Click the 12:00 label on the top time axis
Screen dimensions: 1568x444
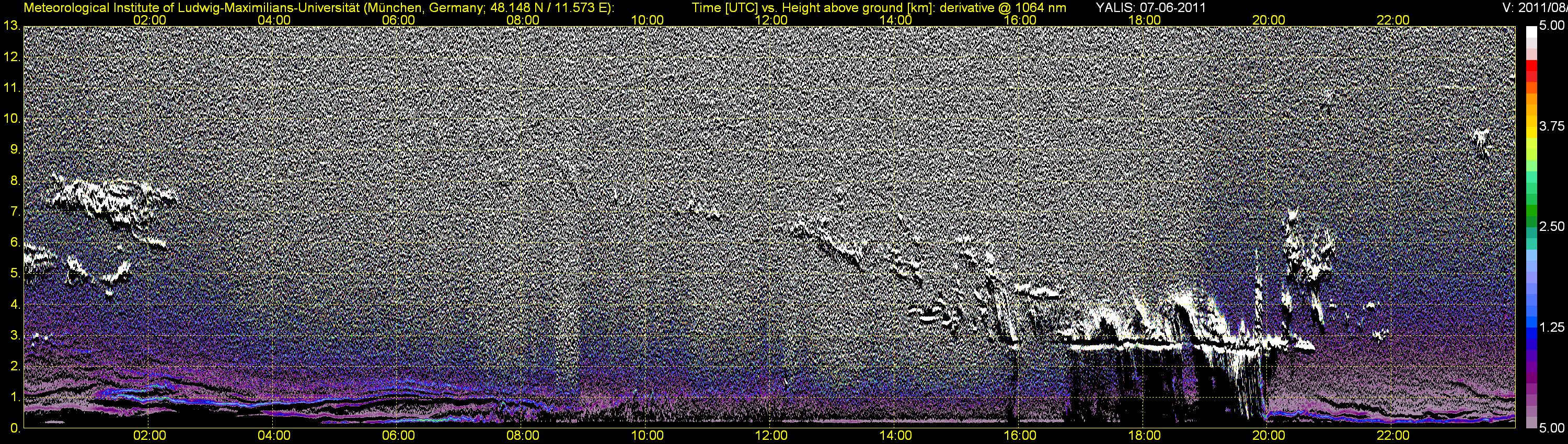tap(771, 20)
